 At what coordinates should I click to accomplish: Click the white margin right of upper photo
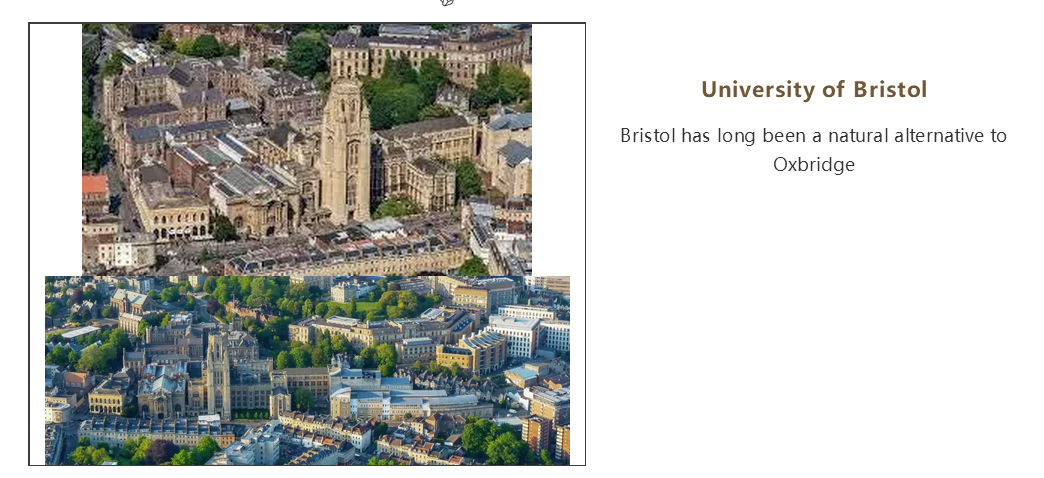coord(558,150)
